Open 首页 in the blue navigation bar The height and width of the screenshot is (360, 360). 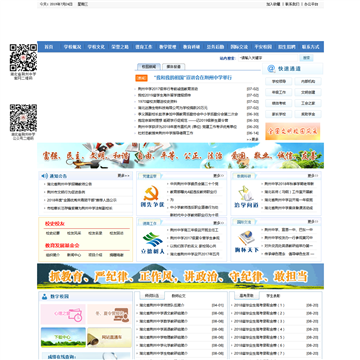pyautogui.click(x=49, y=47)
